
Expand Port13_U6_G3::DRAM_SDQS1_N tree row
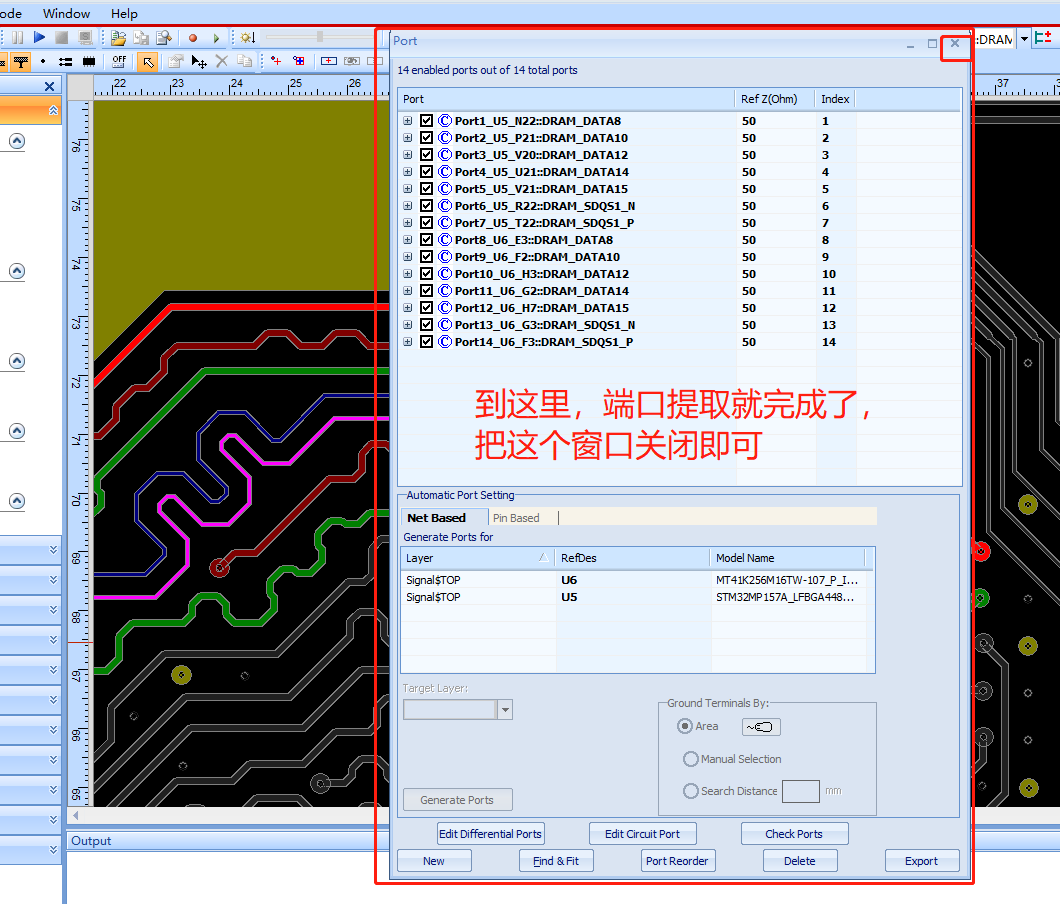(x=408, y=325)
